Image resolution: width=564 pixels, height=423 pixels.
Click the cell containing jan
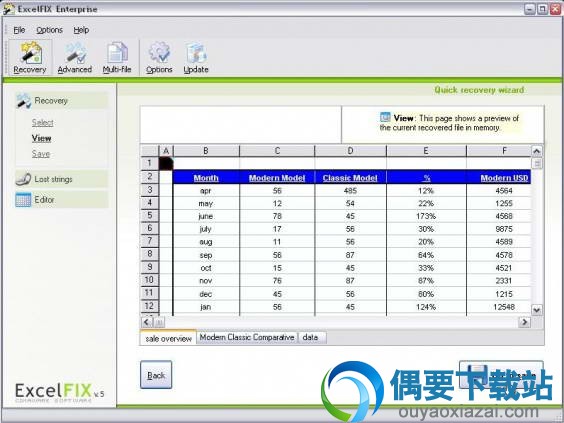pyautogui.click(x=206, y=307)
